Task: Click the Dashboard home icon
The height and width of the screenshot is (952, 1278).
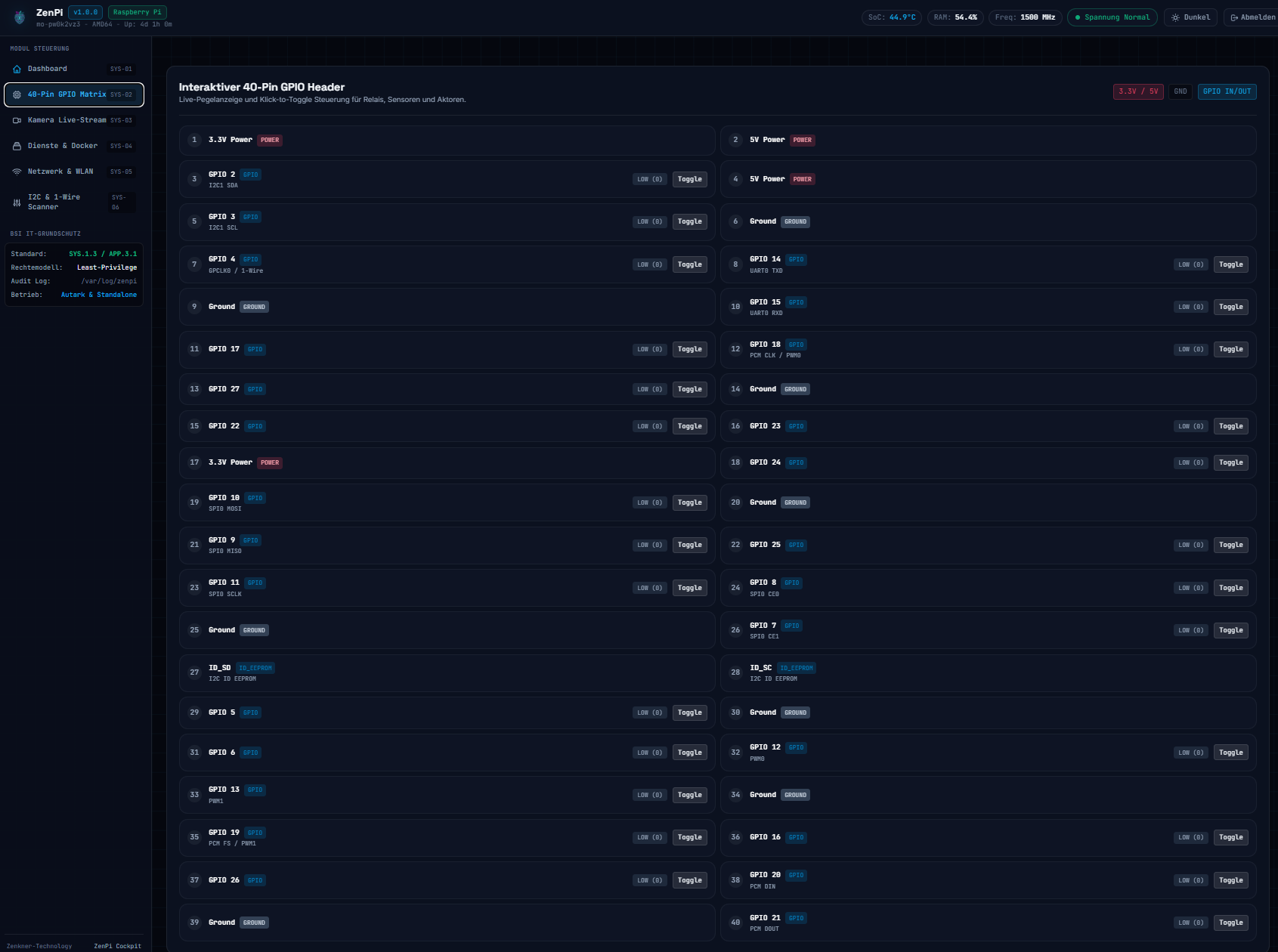Action: tap(17, 69)
